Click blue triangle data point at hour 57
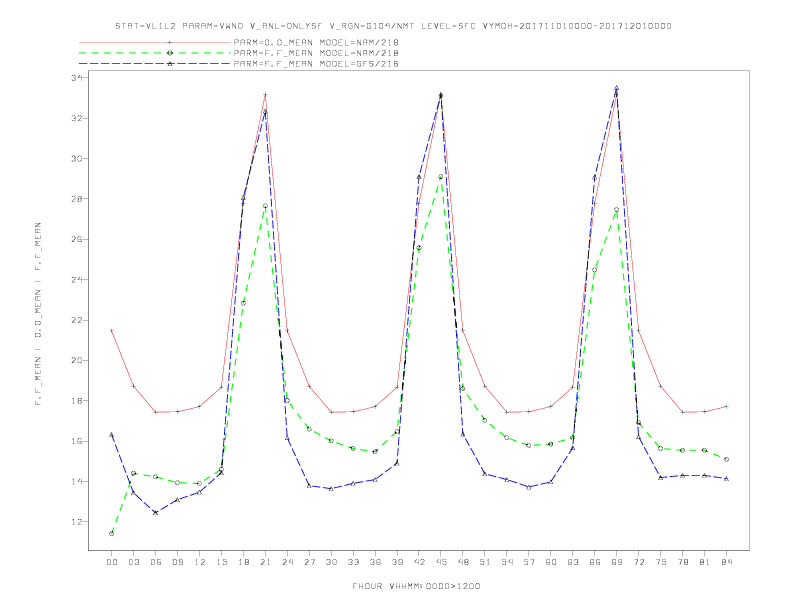The image size is (792, 612). (x=529, y=487)
